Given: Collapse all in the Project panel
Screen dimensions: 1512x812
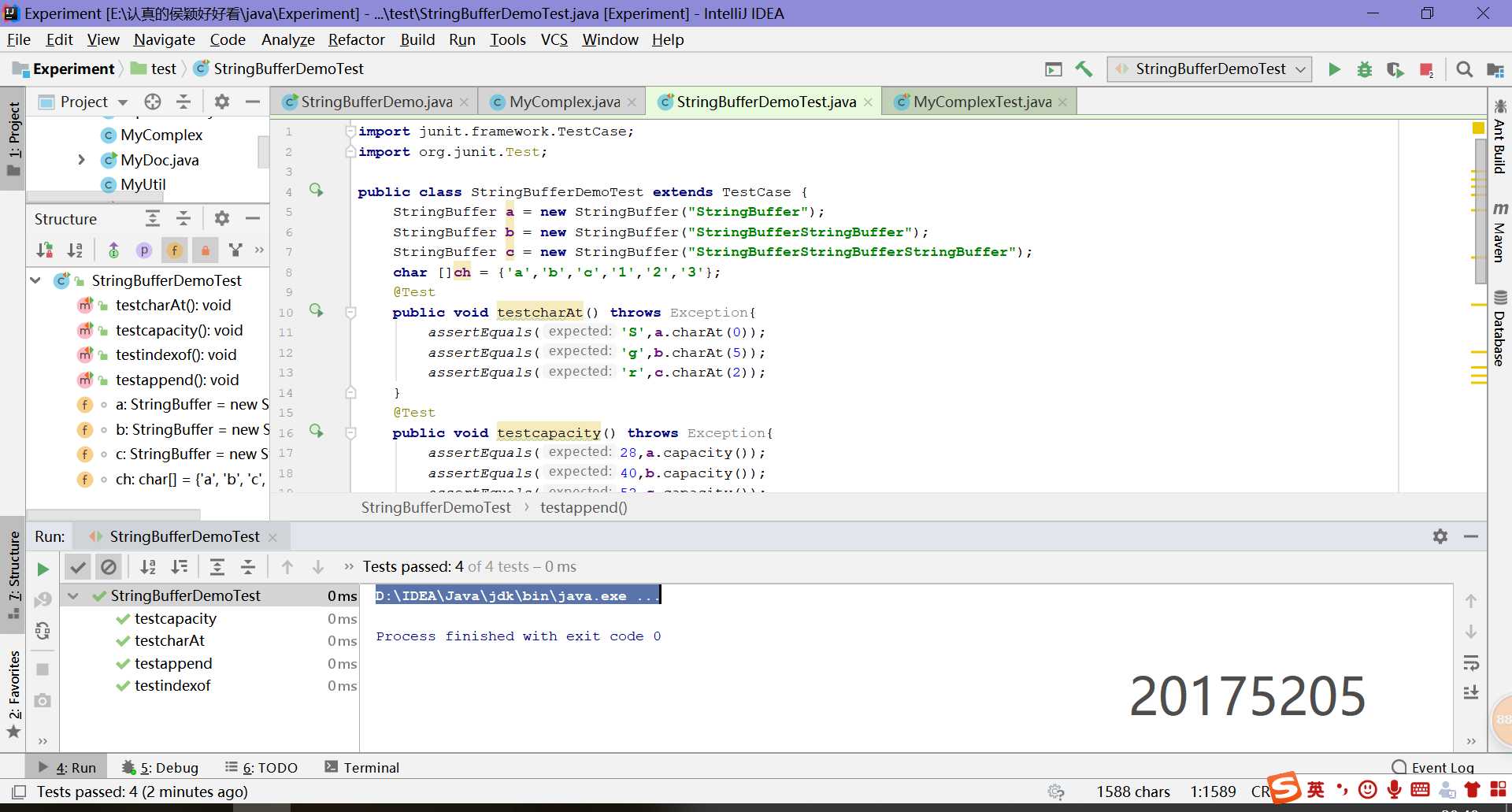Looking at the screenshot, I should click(183, 102).
